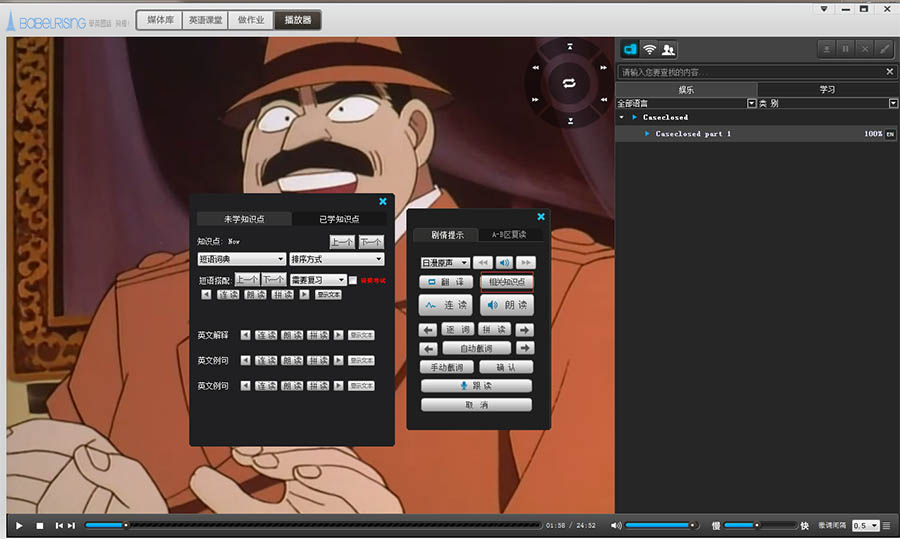Screen dimensions: 900x539
Task: Click the sidebar search input field
Action: 752,72
